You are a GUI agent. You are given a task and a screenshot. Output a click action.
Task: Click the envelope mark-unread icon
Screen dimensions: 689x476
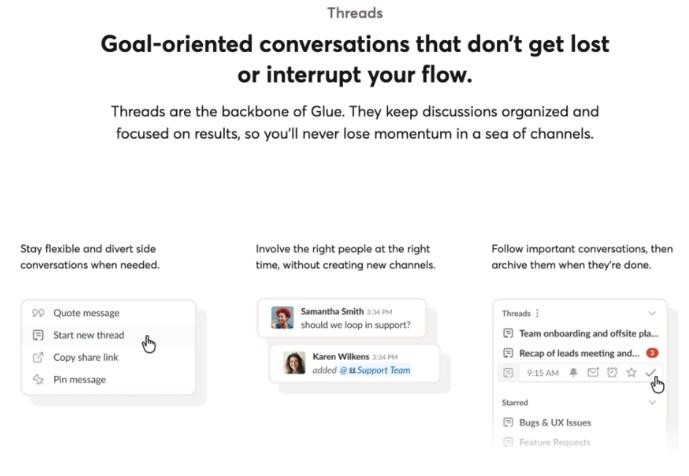(593, 373)
